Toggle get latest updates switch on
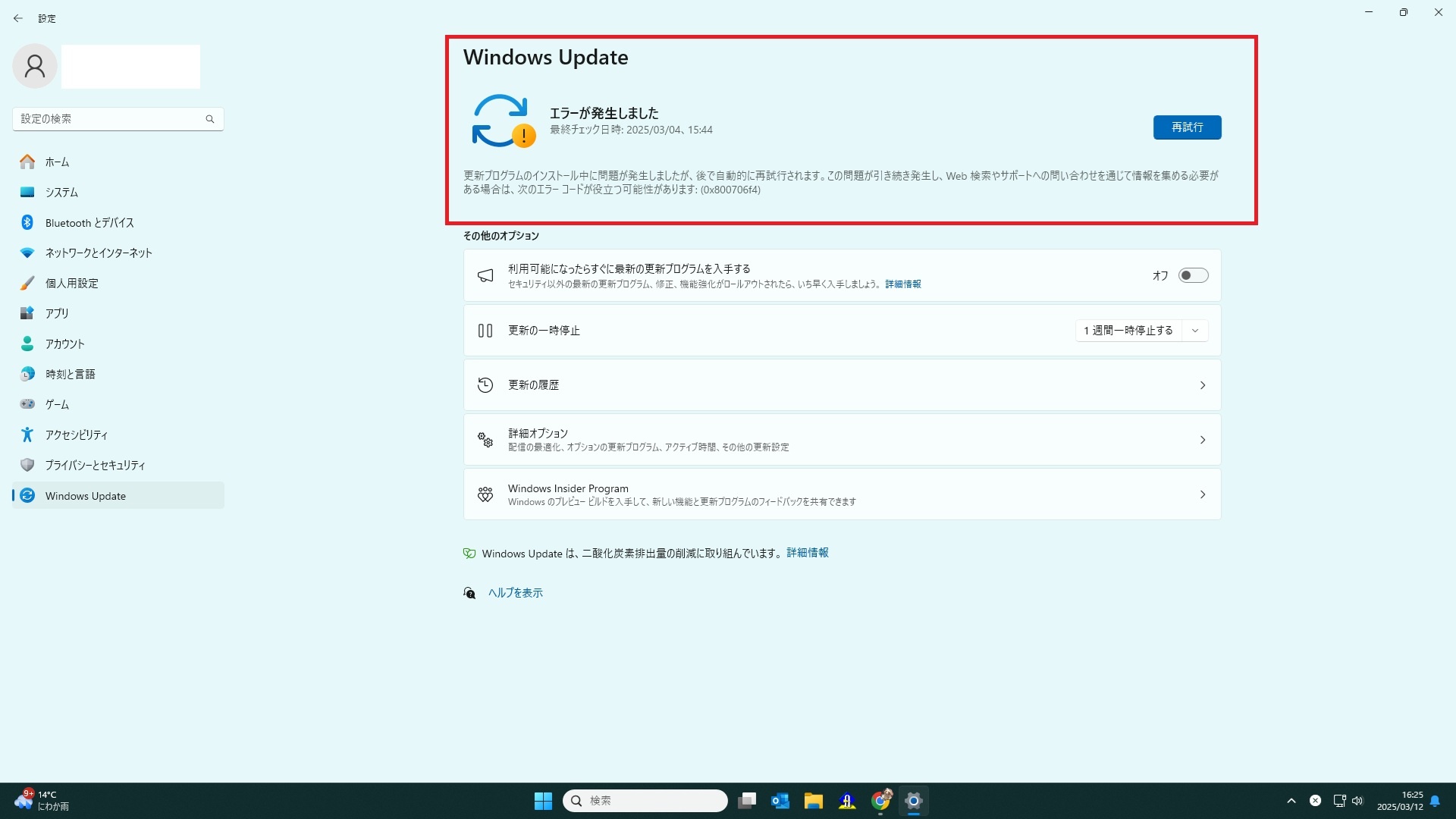Screen dimensions: 1456x819 click(x=1193, y=275)
